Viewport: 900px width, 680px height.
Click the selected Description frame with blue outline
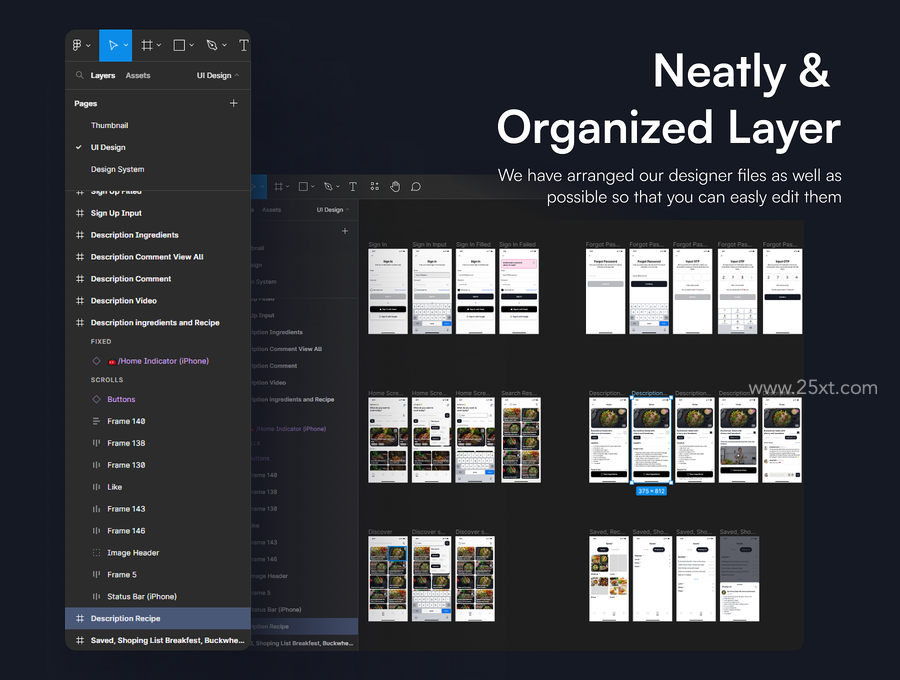tap(651, 440)
